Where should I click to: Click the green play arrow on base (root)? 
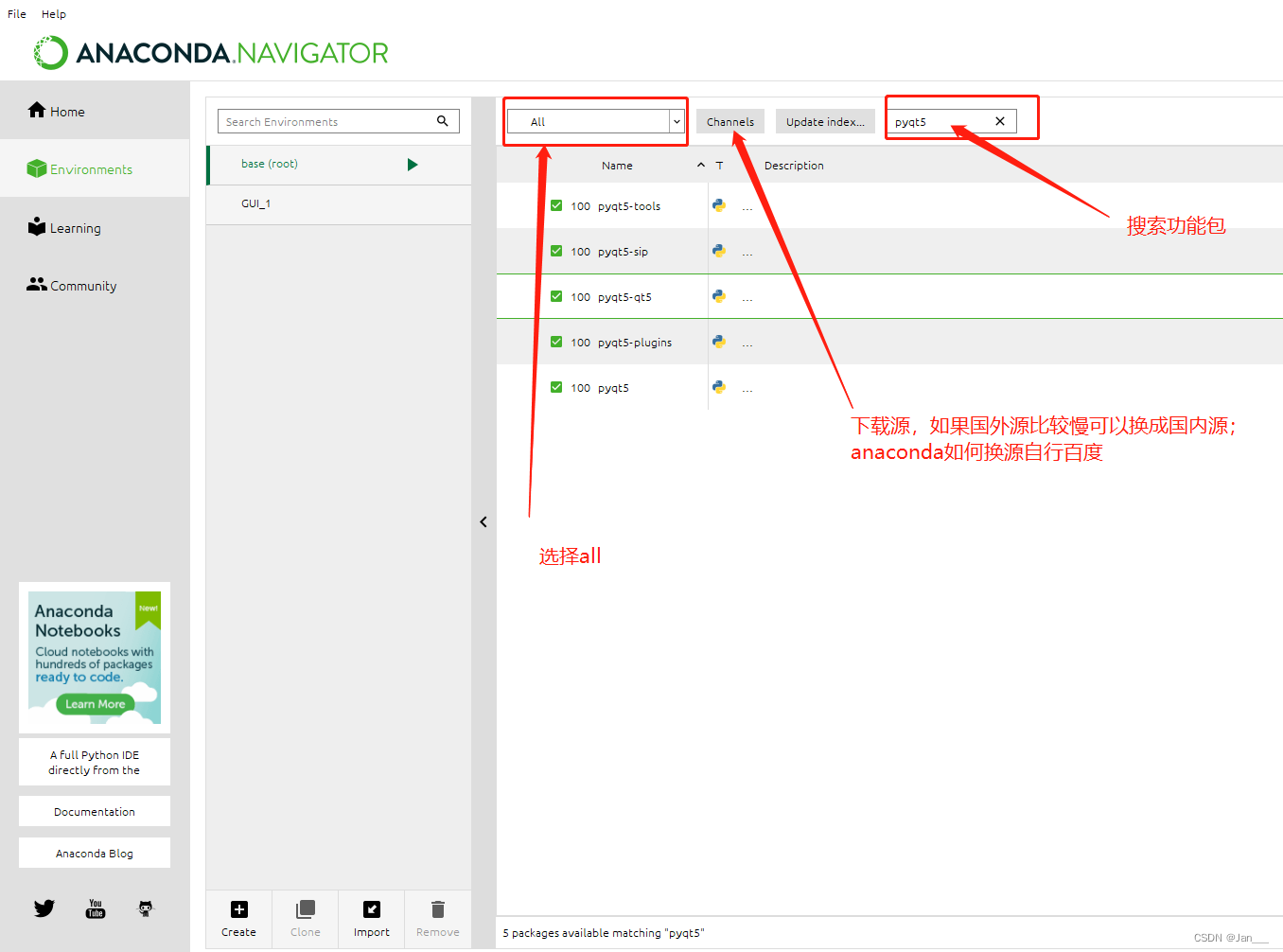pos(413,165)
